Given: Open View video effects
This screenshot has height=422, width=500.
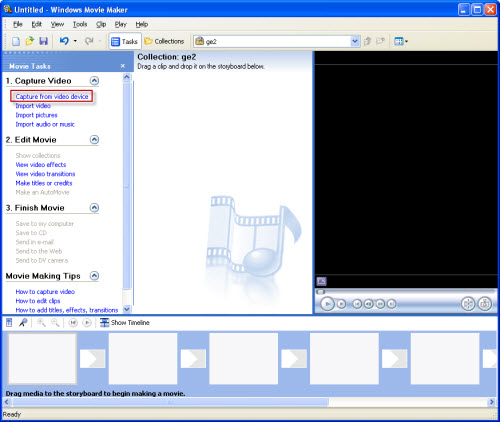Looking at the screenshot, I should pos(41,165).
